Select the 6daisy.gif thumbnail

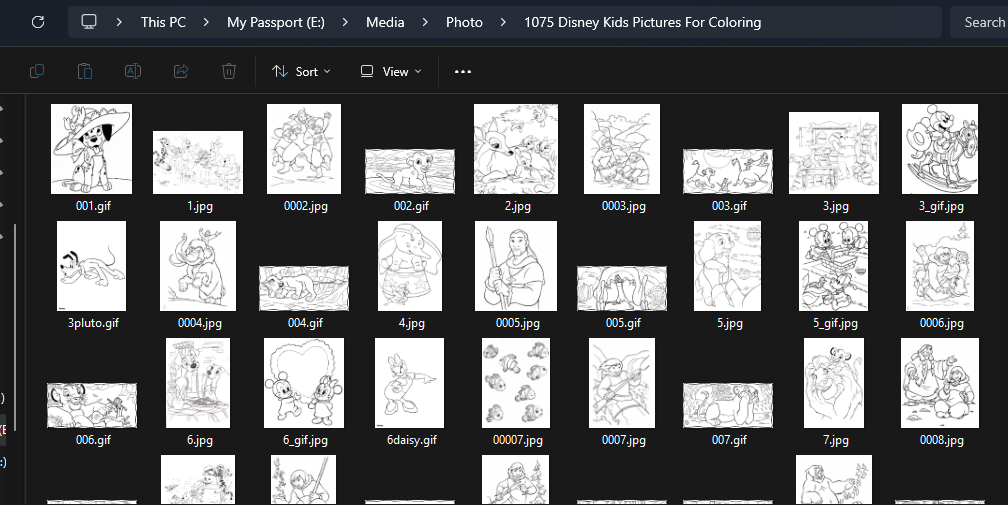click(x=412, y=383)
